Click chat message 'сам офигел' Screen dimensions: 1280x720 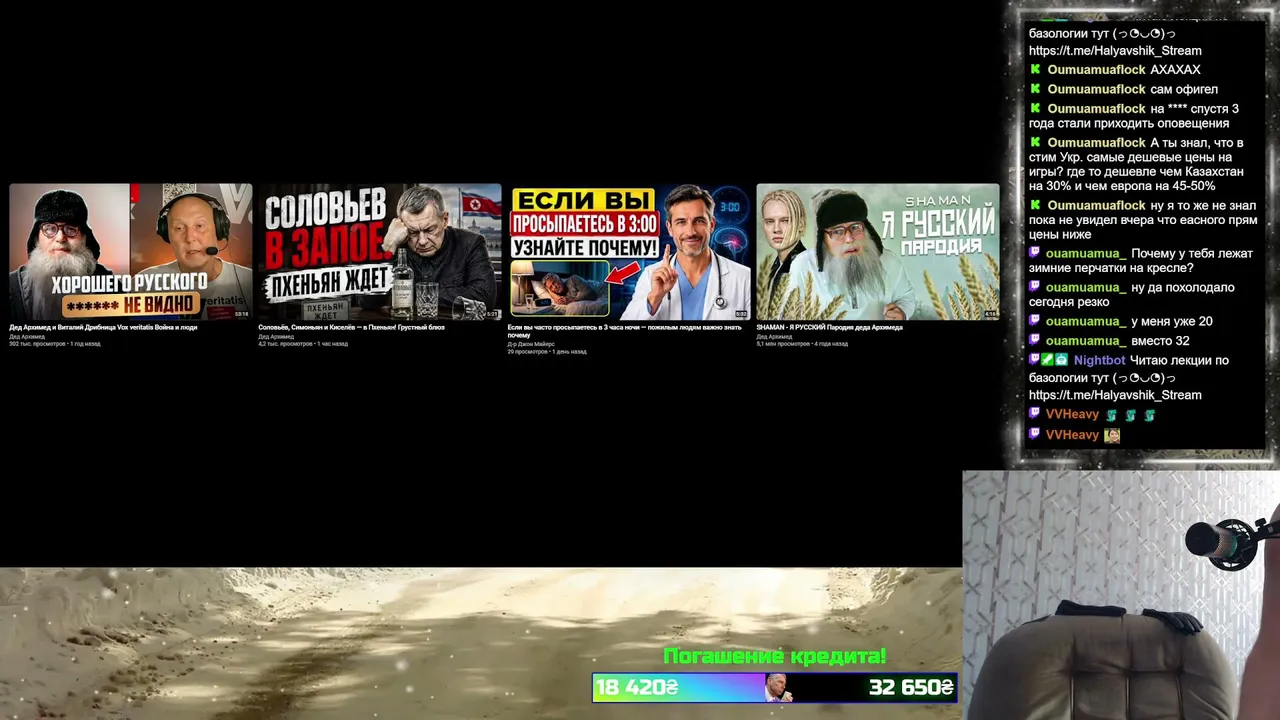pyautogui.click(x=1184, y=89)
